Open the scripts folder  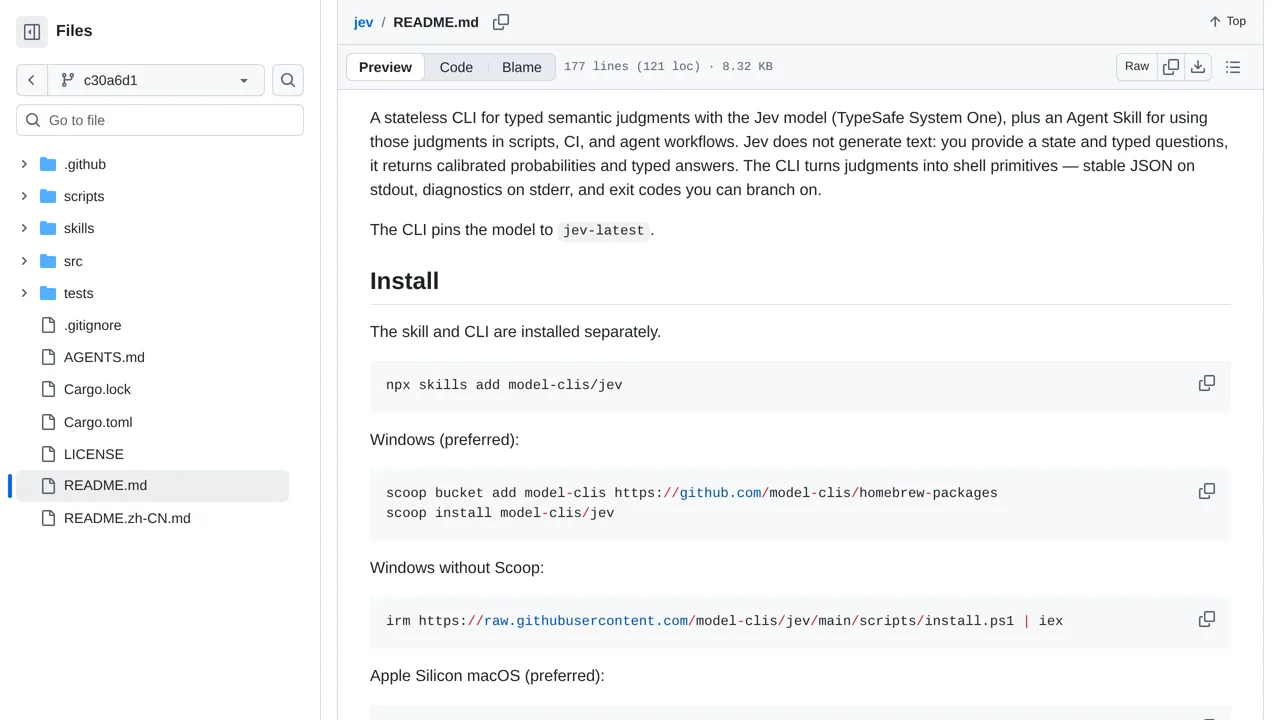click(84, 196)
